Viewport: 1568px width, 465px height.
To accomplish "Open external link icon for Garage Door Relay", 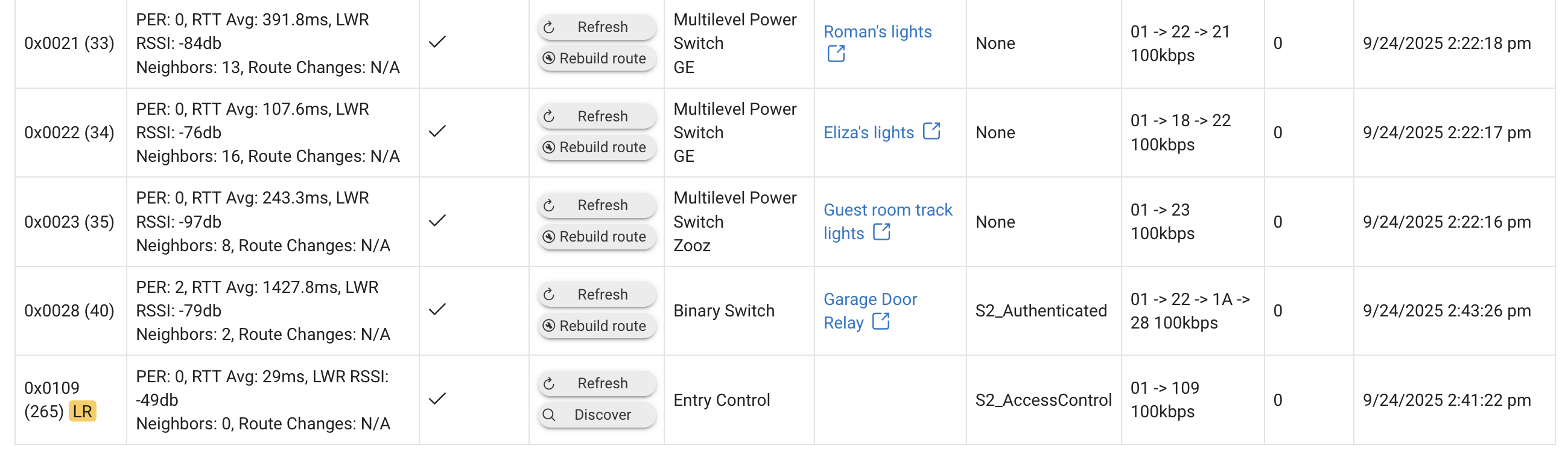I will pyautogui.click(x=881, y=322).
